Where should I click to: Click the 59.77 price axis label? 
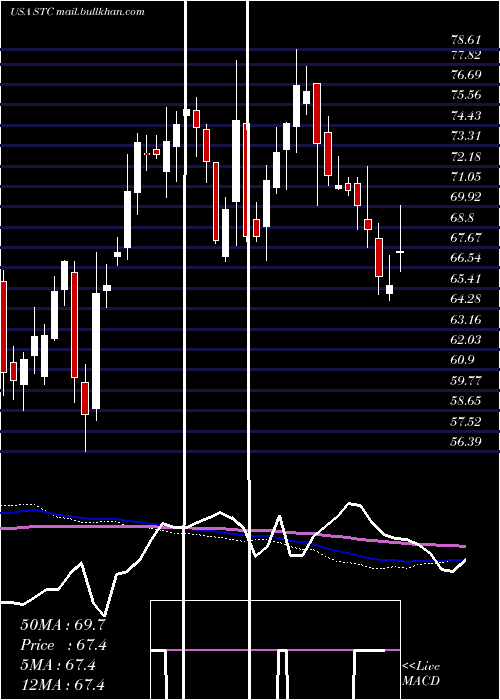click(466, 381)
